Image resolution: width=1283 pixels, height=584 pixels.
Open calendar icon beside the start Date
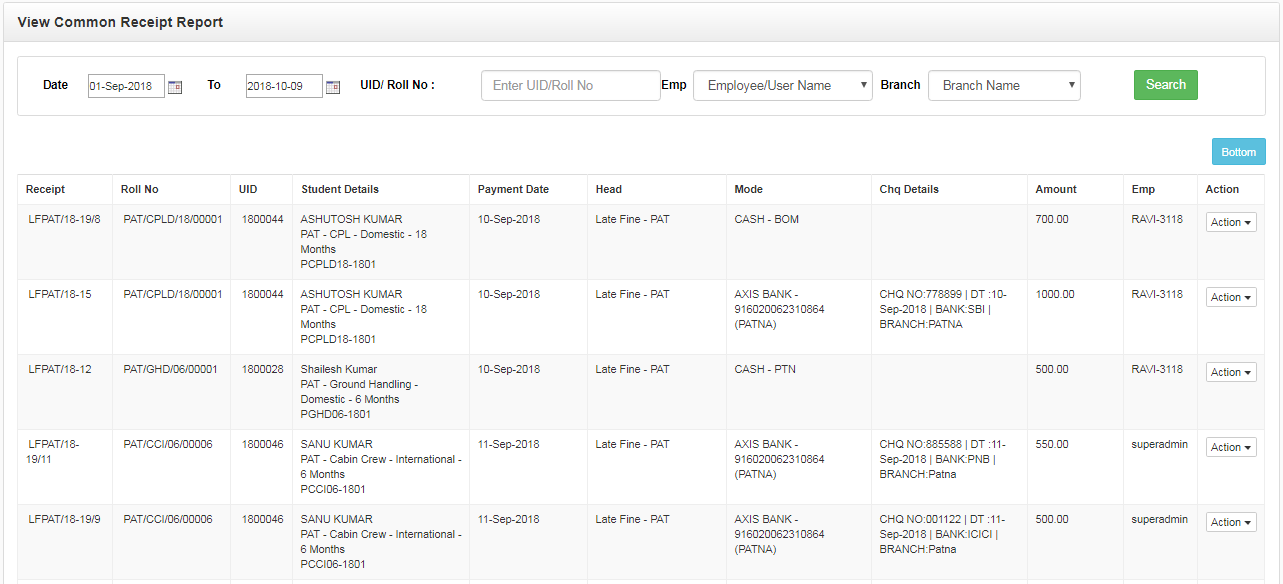(175, 87)
